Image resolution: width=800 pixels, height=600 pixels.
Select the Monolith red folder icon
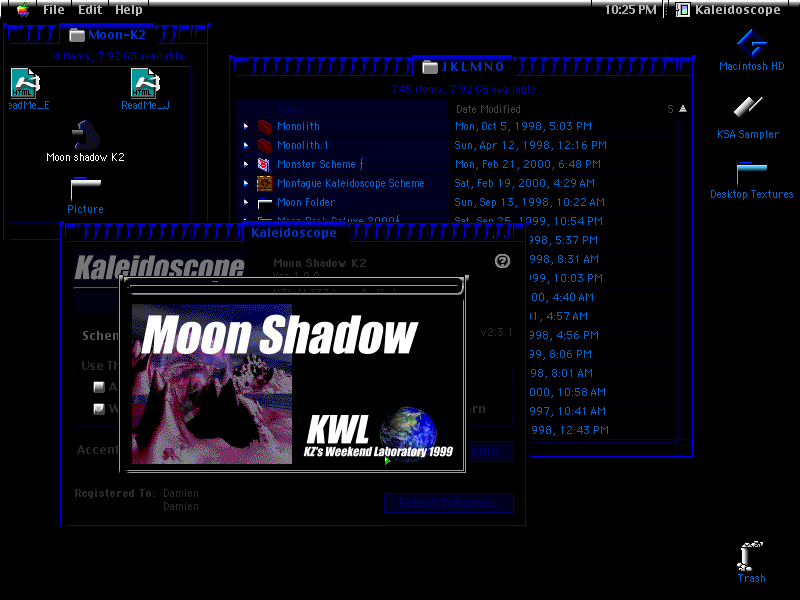[264, 127]
